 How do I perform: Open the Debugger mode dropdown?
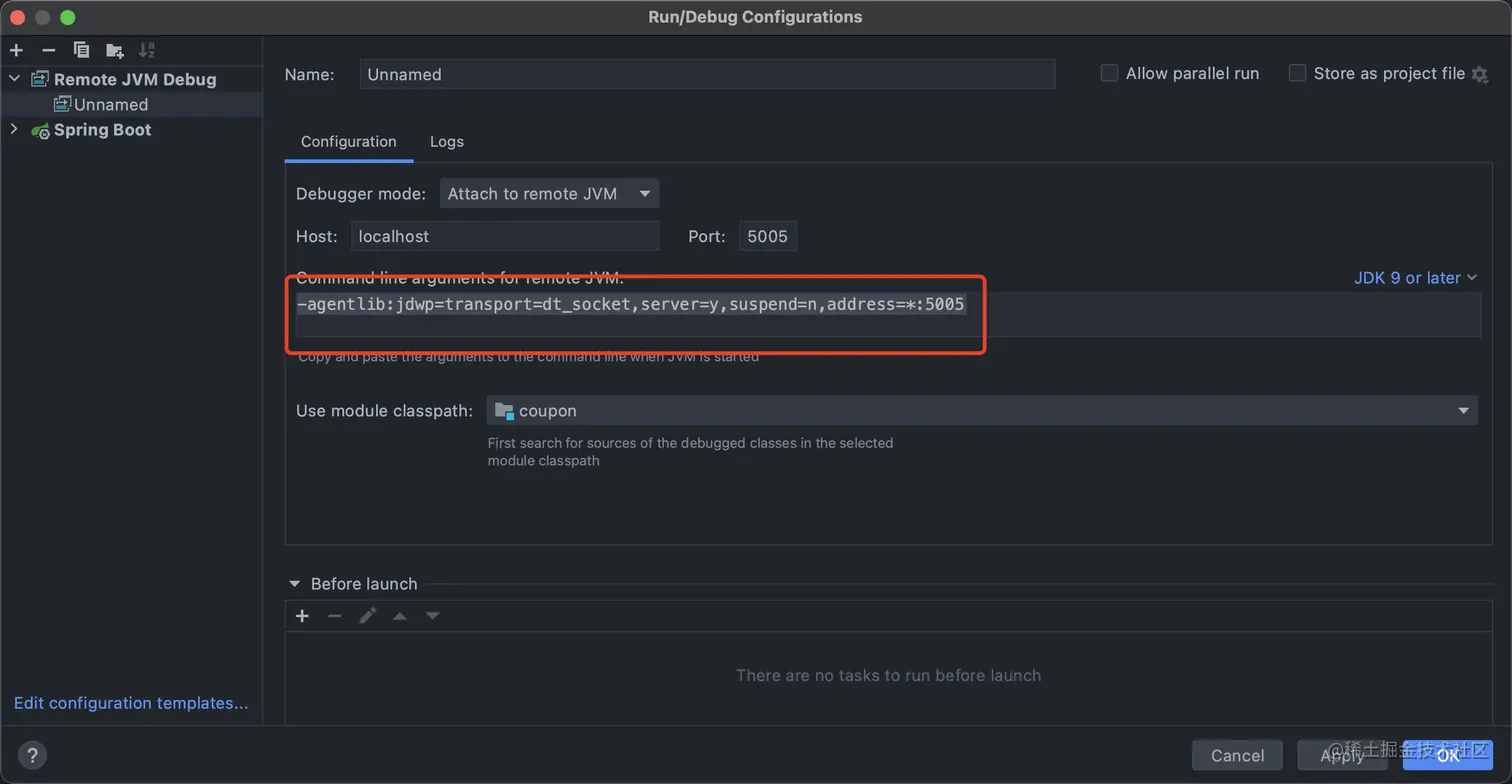pos(549,194)
